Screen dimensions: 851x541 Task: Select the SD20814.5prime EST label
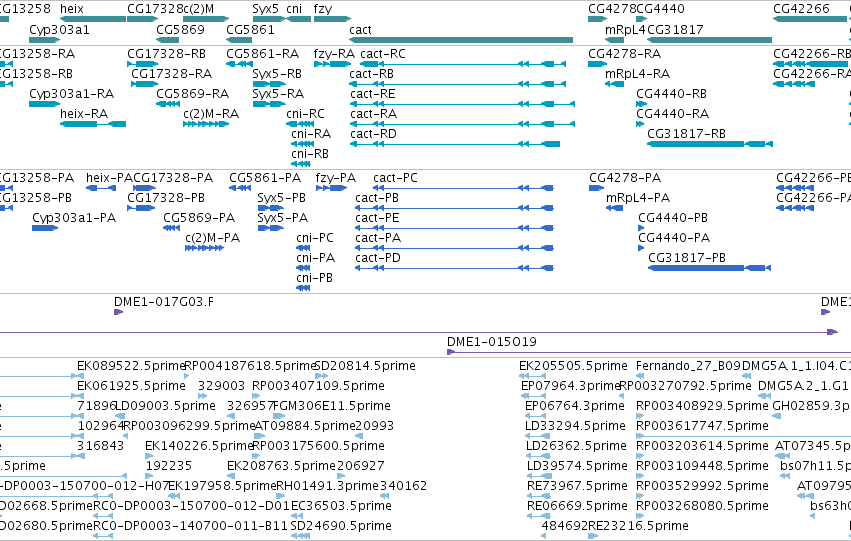click(x=365, y=366)
